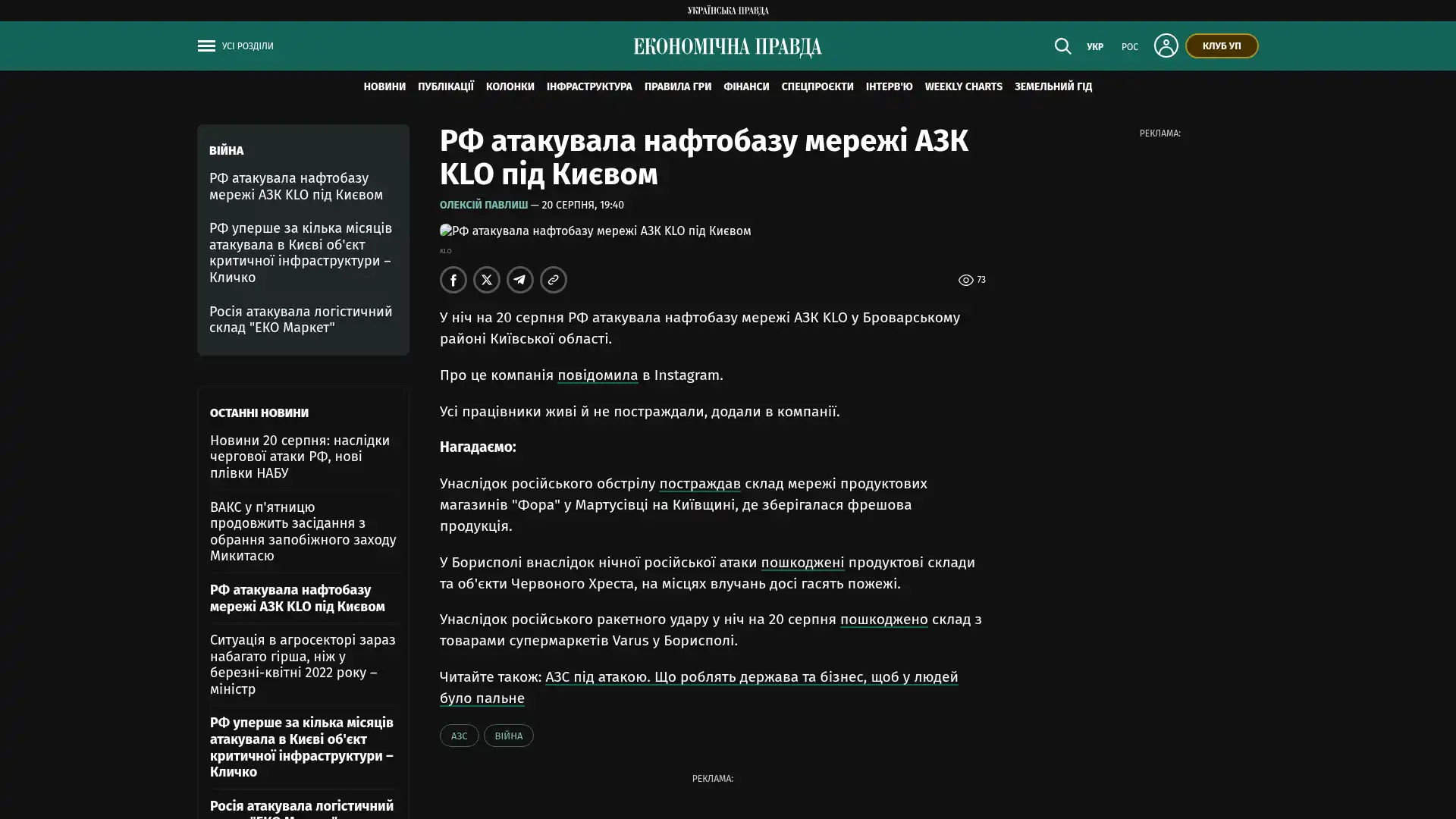Open Війна box story about Кличко statement
Screen dimensions: 1456x819
301,253
